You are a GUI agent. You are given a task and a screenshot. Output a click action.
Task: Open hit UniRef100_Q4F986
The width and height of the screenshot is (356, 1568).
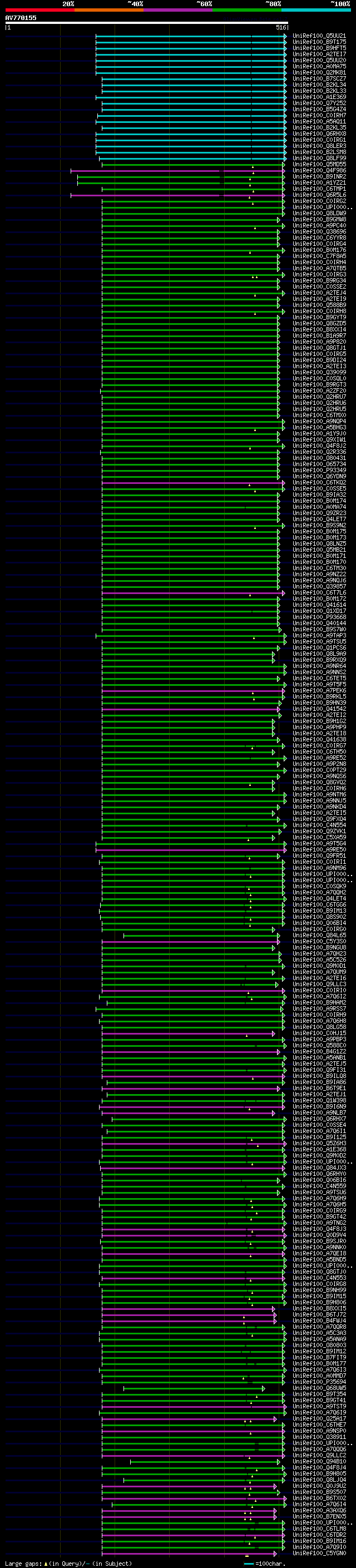tap(319, 170)
